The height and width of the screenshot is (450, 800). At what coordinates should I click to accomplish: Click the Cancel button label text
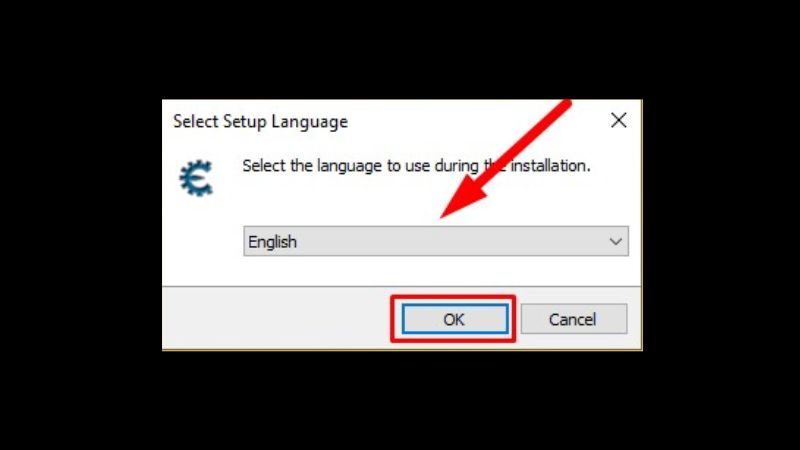[572, 320]
